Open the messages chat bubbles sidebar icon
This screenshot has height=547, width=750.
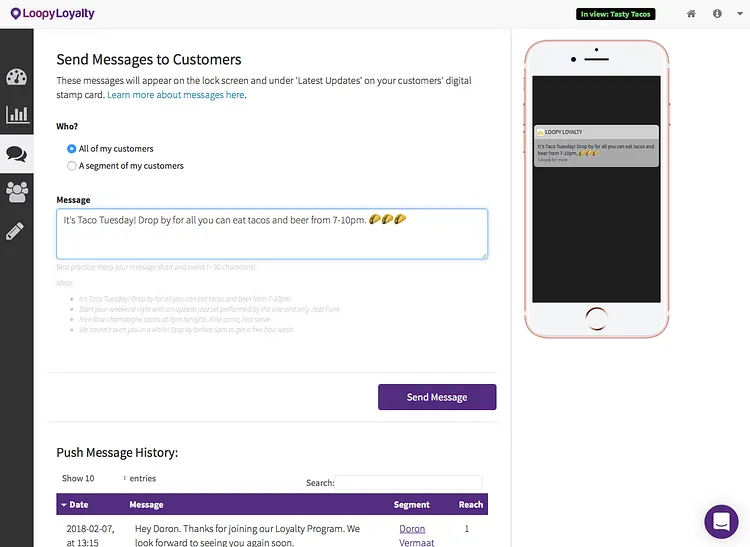click(x=17, y=154)
